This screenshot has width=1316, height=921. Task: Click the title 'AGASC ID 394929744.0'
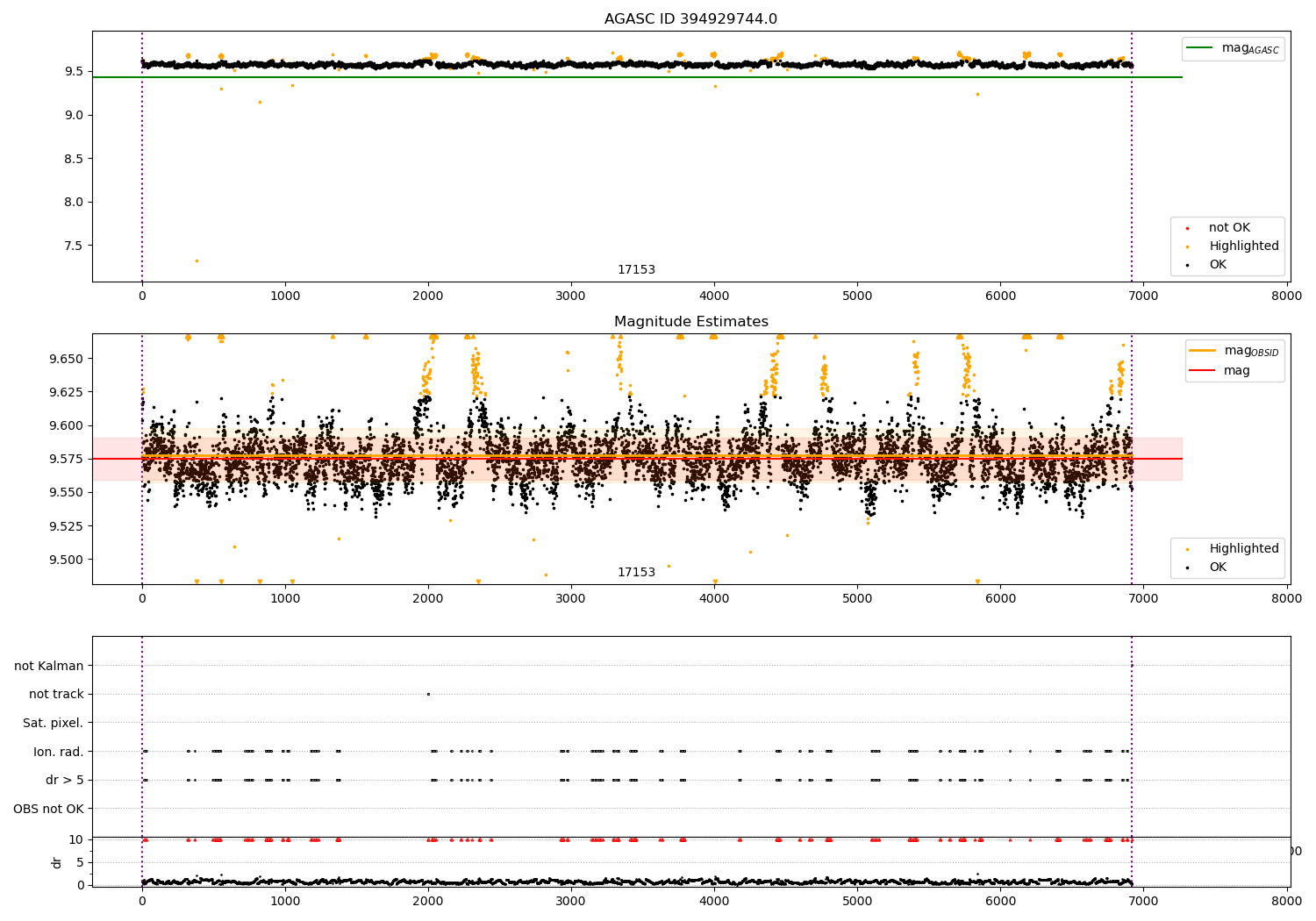coord(690,19)
